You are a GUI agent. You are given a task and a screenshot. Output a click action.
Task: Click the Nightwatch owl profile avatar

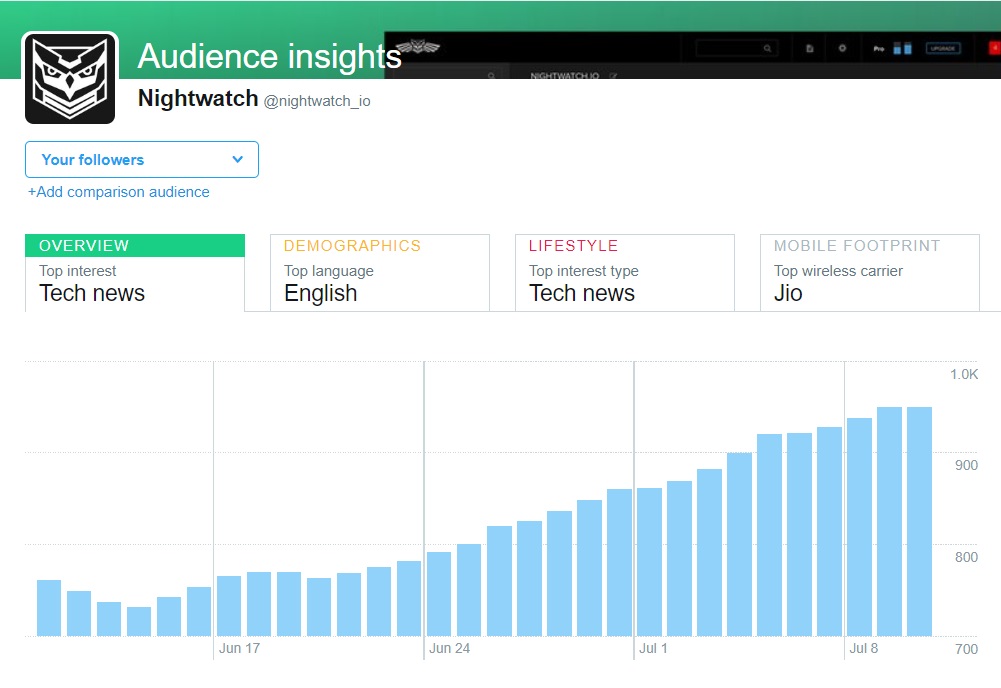[x=70, y=78]
